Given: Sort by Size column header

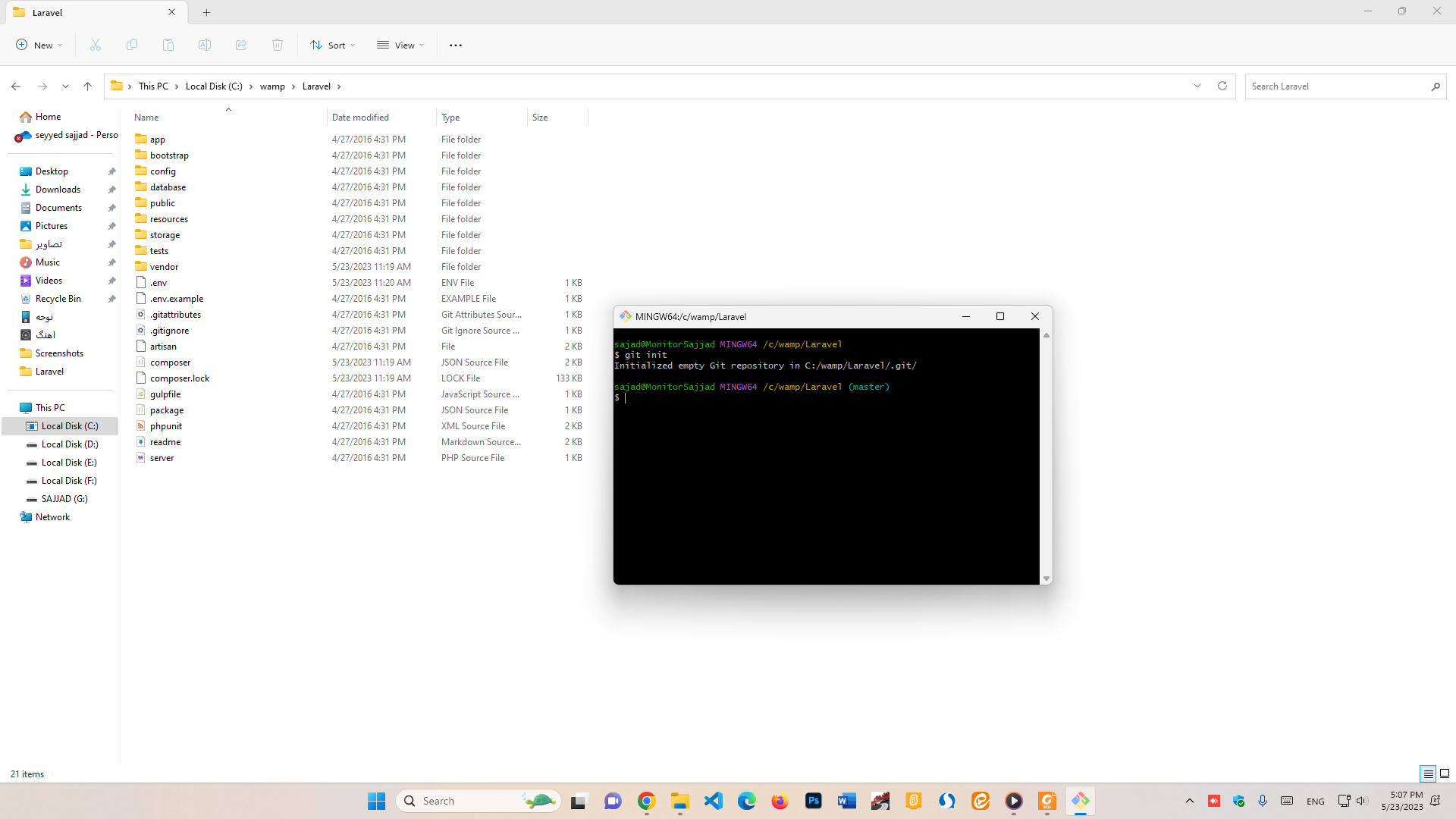Looking at the screenshot, I should (x=557, y=118).
